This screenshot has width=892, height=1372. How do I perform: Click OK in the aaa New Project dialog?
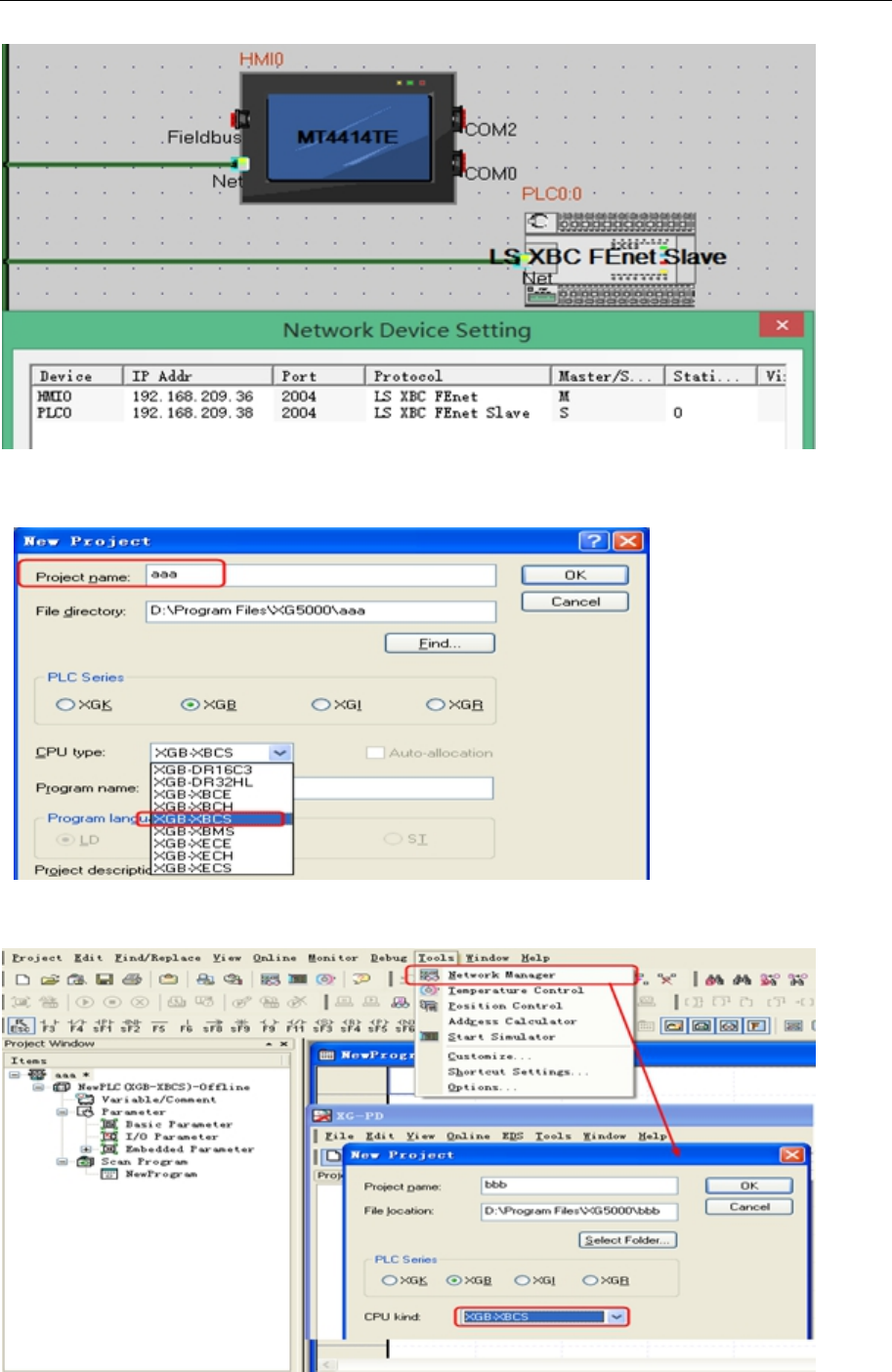click(575, 575)
